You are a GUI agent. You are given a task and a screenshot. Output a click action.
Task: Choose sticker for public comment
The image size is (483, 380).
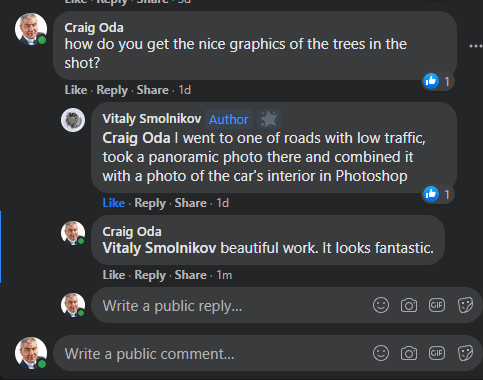click(x=465, y=353)
